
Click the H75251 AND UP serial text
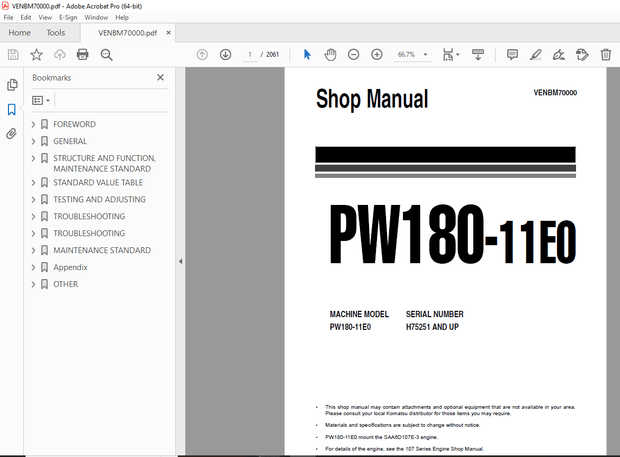coord(432,327)
